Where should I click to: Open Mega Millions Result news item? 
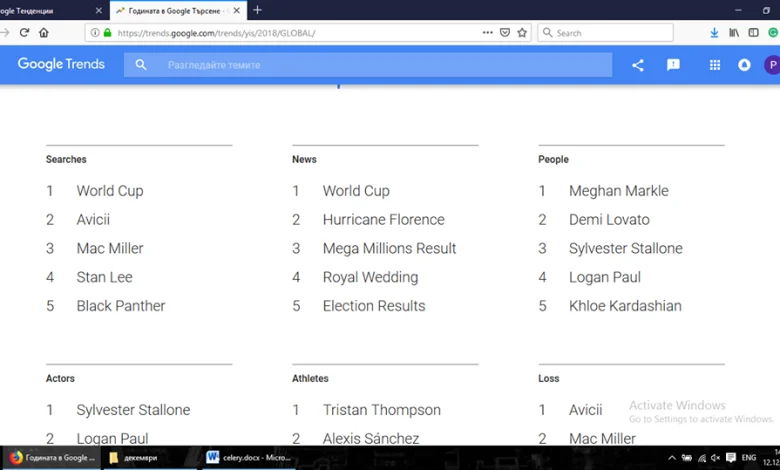coord(390,248)
